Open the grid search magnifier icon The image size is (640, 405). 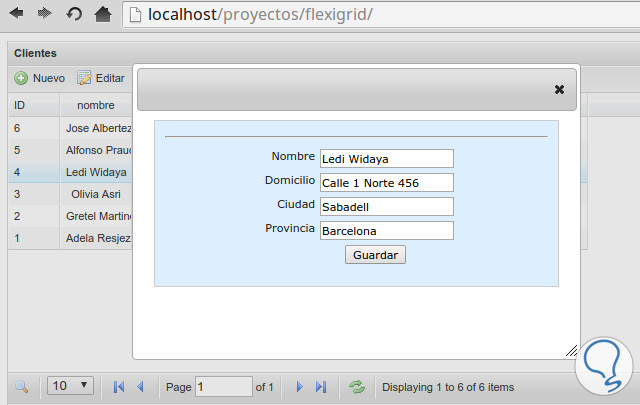coord(21,386)
